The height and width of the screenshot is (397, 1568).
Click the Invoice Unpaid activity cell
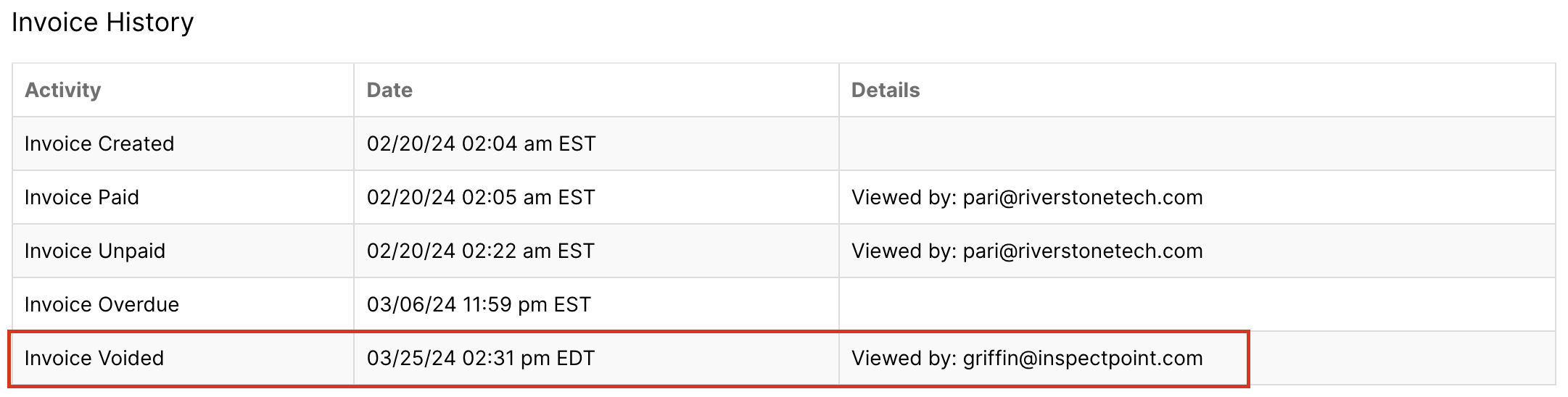pos(183,251)
